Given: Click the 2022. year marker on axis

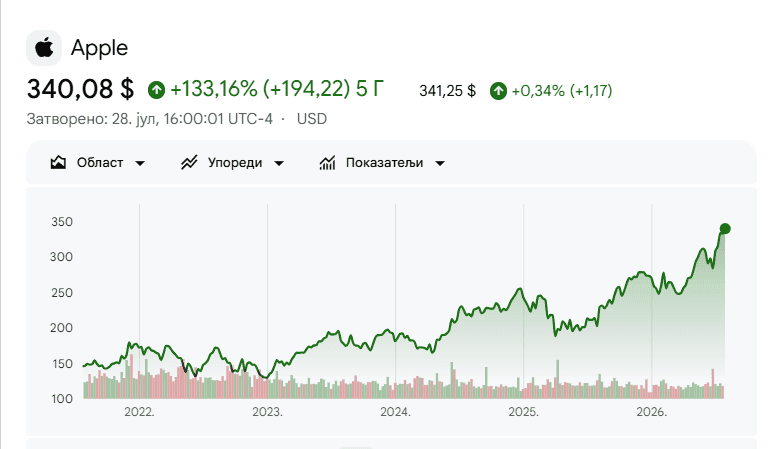Looking at the screenshot, I should click(139, 412).
